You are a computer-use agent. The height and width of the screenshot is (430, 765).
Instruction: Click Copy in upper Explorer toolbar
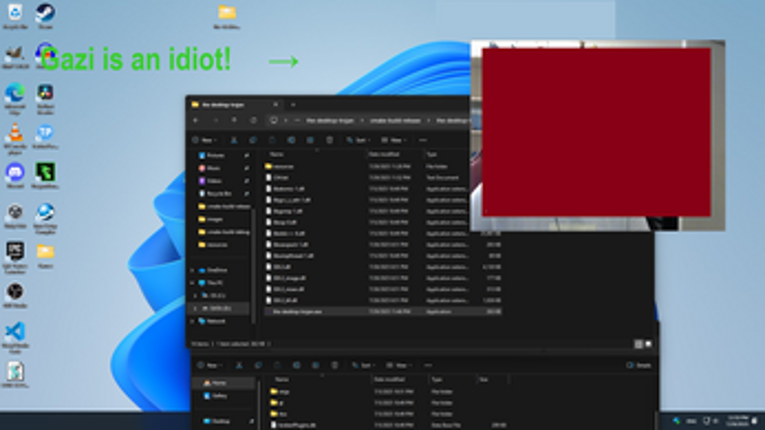pos(253,140)
